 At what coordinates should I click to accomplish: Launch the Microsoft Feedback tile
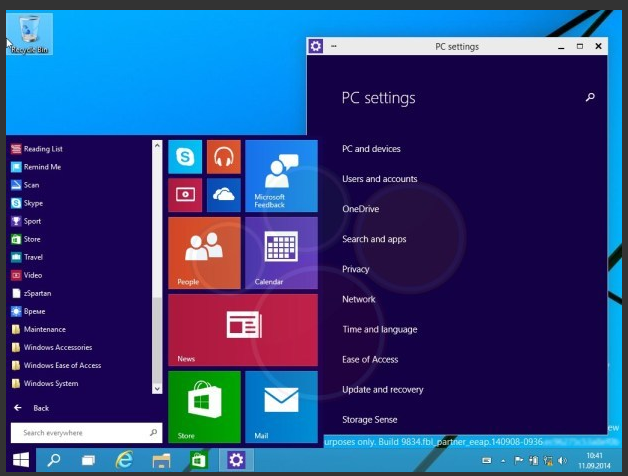pos(281,176)
